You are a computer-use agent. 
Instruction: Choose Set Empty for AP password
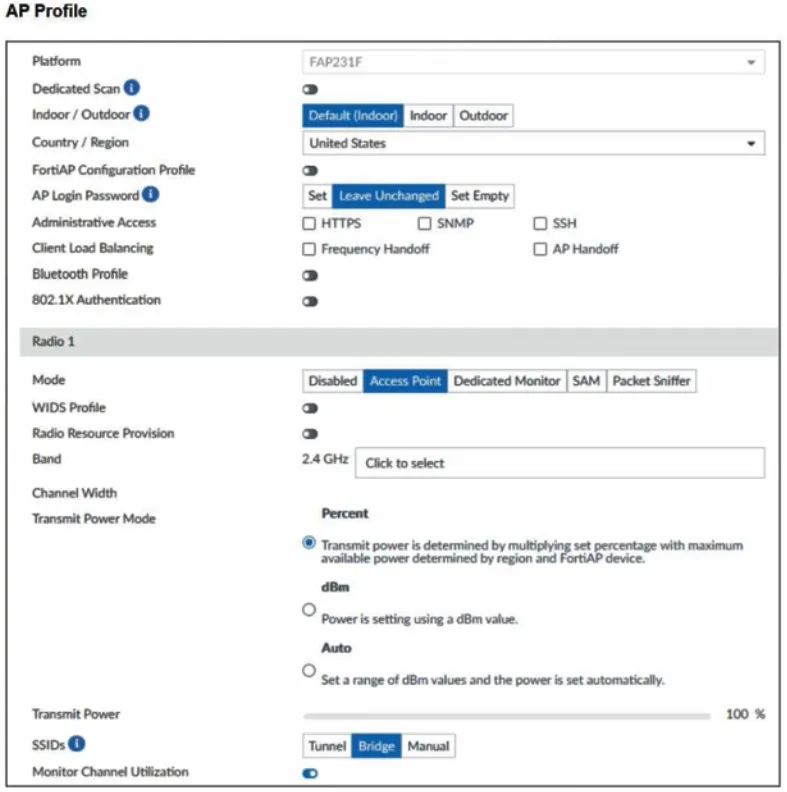coord(480,196)
